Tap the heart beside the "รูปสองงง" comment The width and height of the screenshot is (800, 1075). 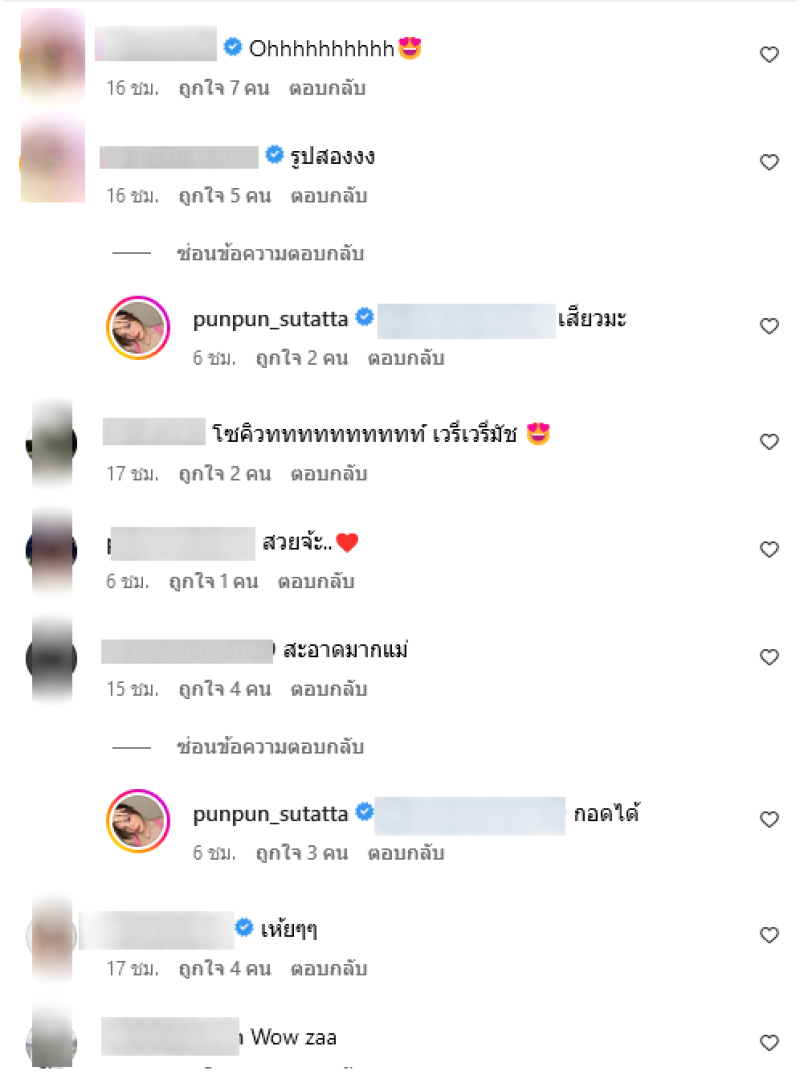[769, 162]
